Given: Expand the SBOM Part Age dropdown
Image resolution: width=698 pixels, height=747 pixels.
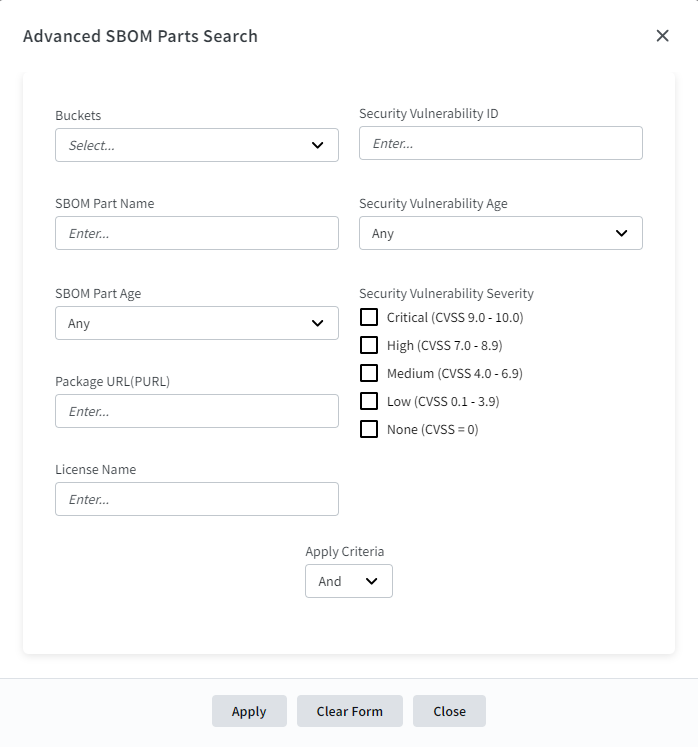Looking at the screenshot, I should point(196,323).
